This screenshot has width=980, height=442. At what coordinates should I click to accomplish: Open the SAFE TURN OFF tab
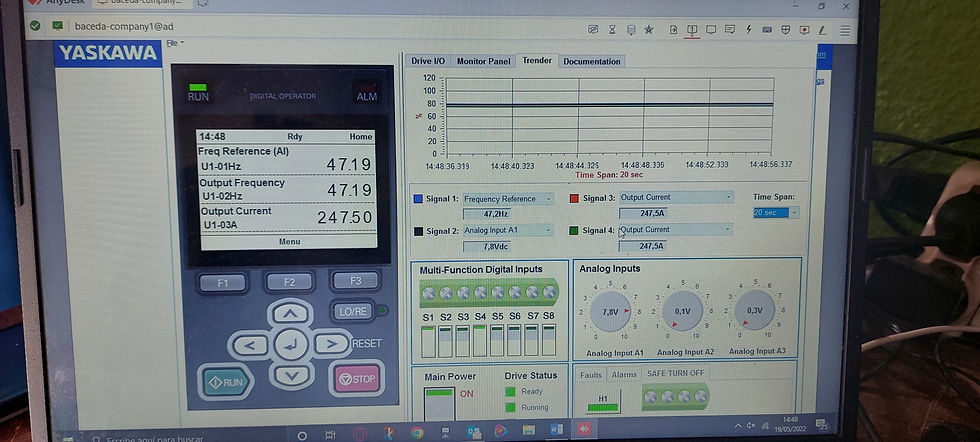(x=675, y=373)
